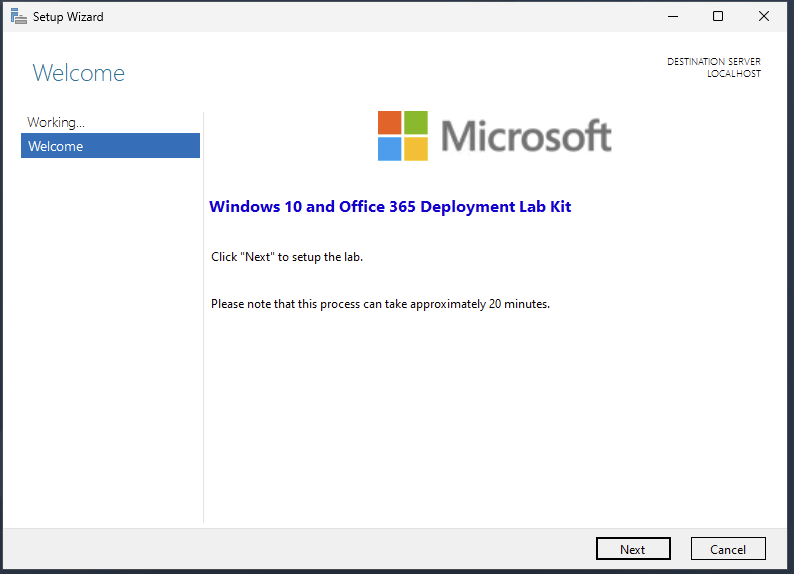
Task: Click the LOCALHOST server name
Action: [734, 74]
